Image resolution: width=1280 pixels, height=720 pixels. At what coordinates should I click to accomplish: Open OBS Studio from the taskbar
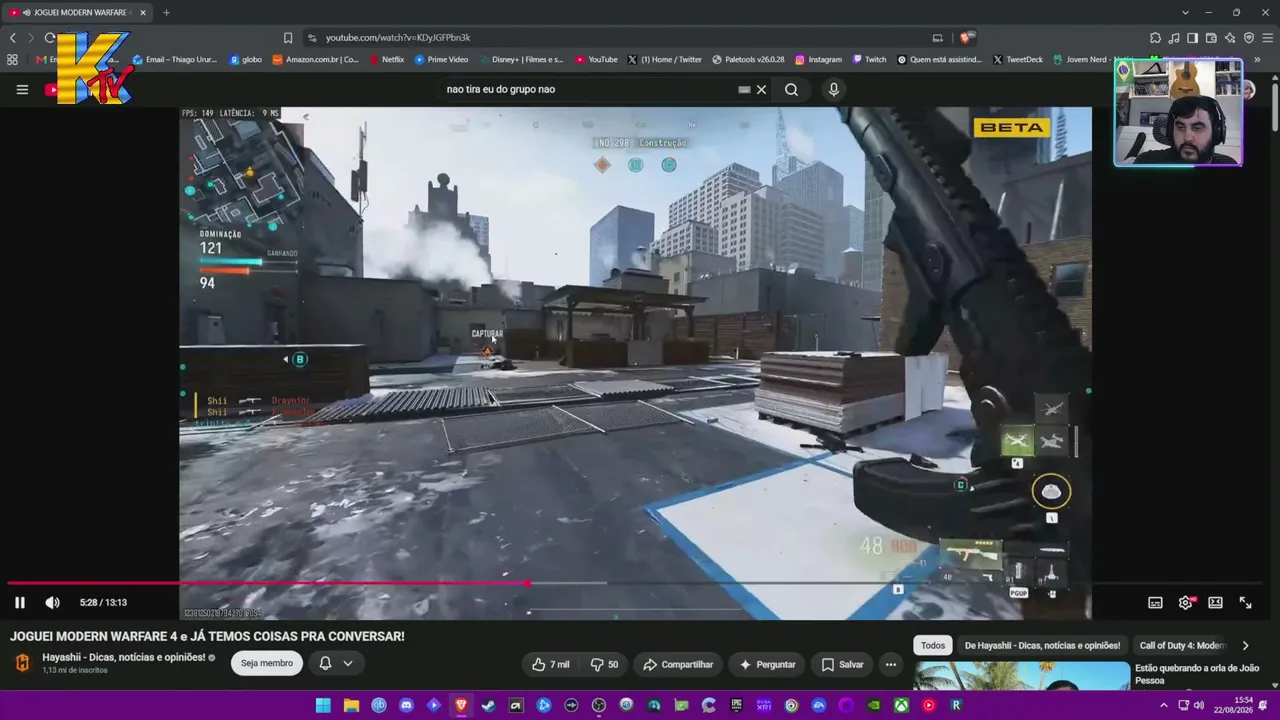pos(599,705)
